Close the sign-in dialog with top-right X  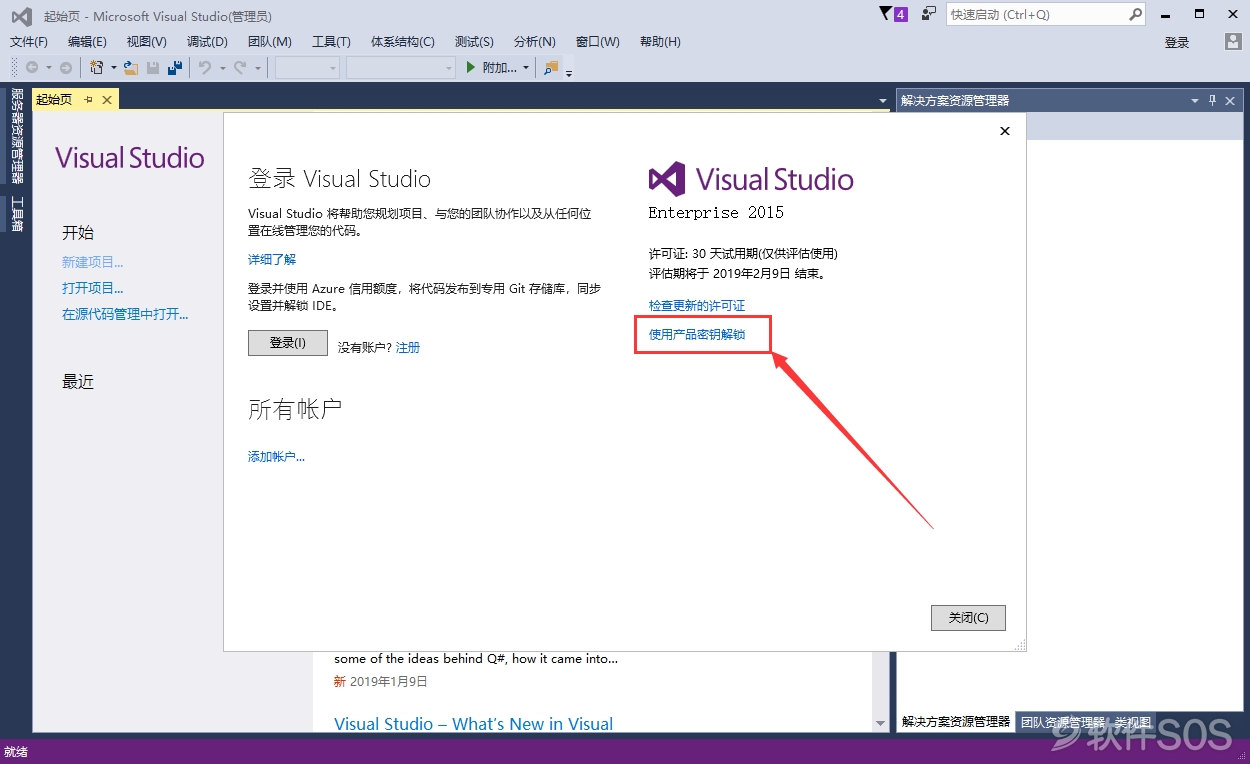1005,131
